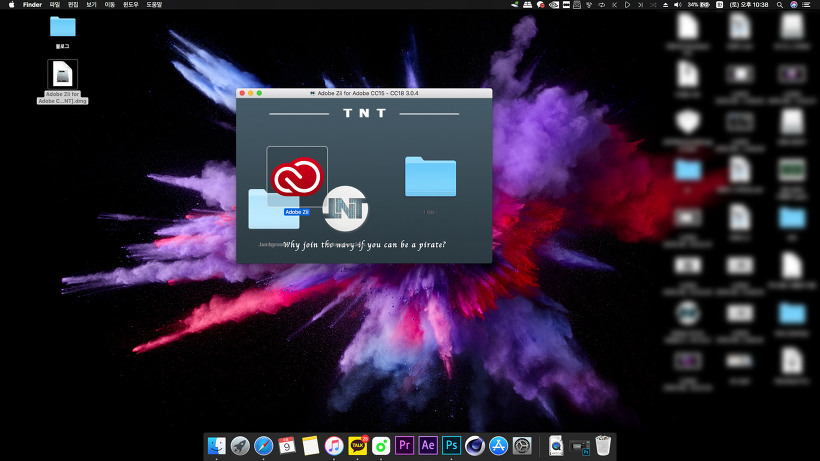Click the 'Adobe Zii' highlighted label
Screen dimensions: 820x461
[x=297, y=212]
